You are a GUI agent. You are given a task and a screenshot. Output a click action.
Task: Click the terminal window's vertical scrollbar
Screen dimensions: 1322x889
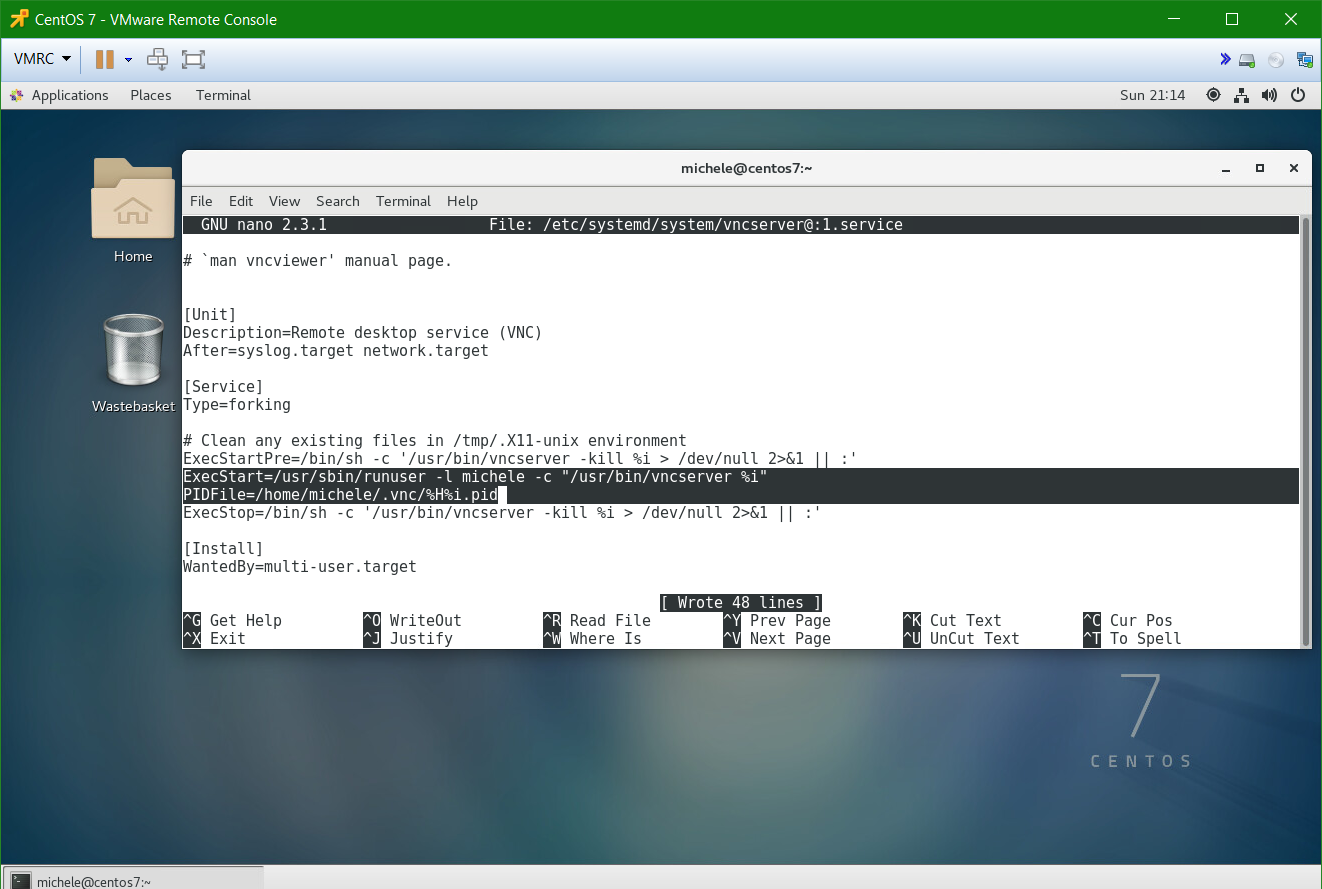click(x=1305, y=432)
